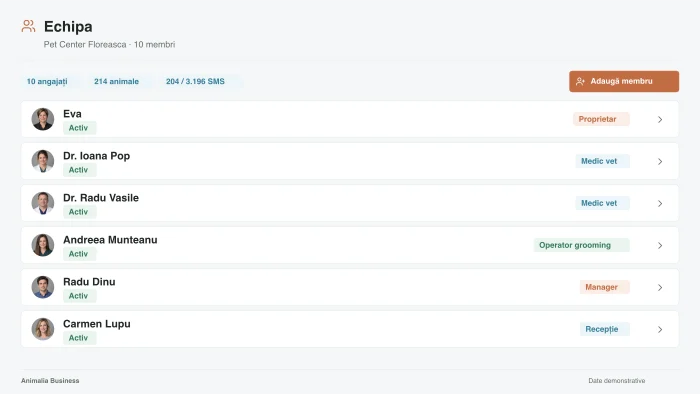The width and height of the screenshot is (700, 394).
Task: Click the name Eva
Action: tap(72, 114)
